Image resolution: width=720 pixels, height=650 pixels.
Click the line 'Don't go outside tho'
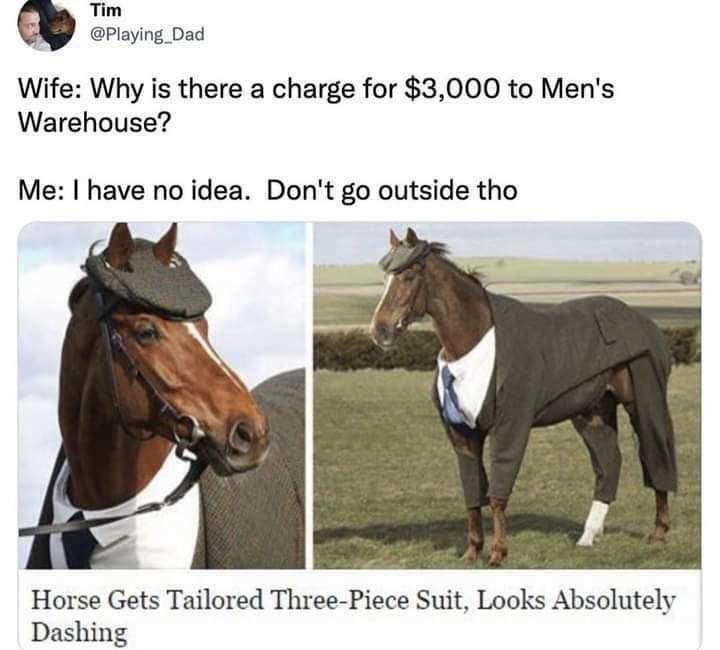392,190
